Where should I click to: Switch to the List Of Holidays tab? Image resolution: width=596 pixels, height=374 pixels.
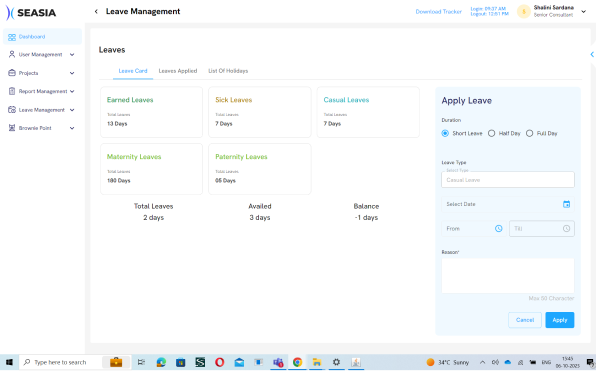coord(228,71)
